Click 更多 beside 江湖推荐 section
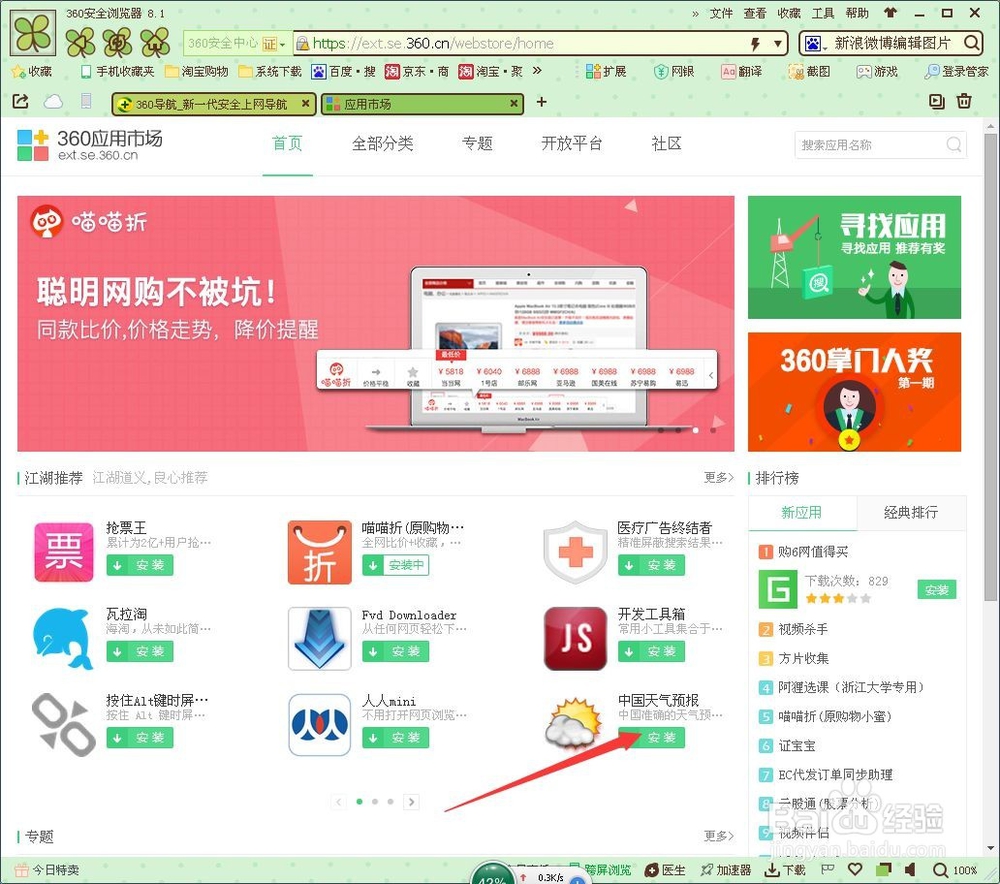The height and width of the screenshot is (884, 1000). point(719,477)
